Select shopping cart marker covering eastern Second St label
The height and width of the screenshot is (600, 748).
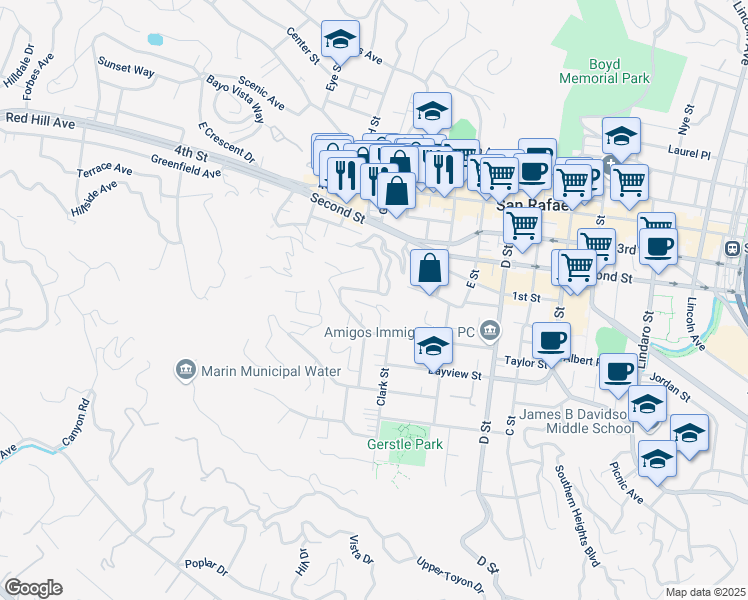tap(577, 268)
